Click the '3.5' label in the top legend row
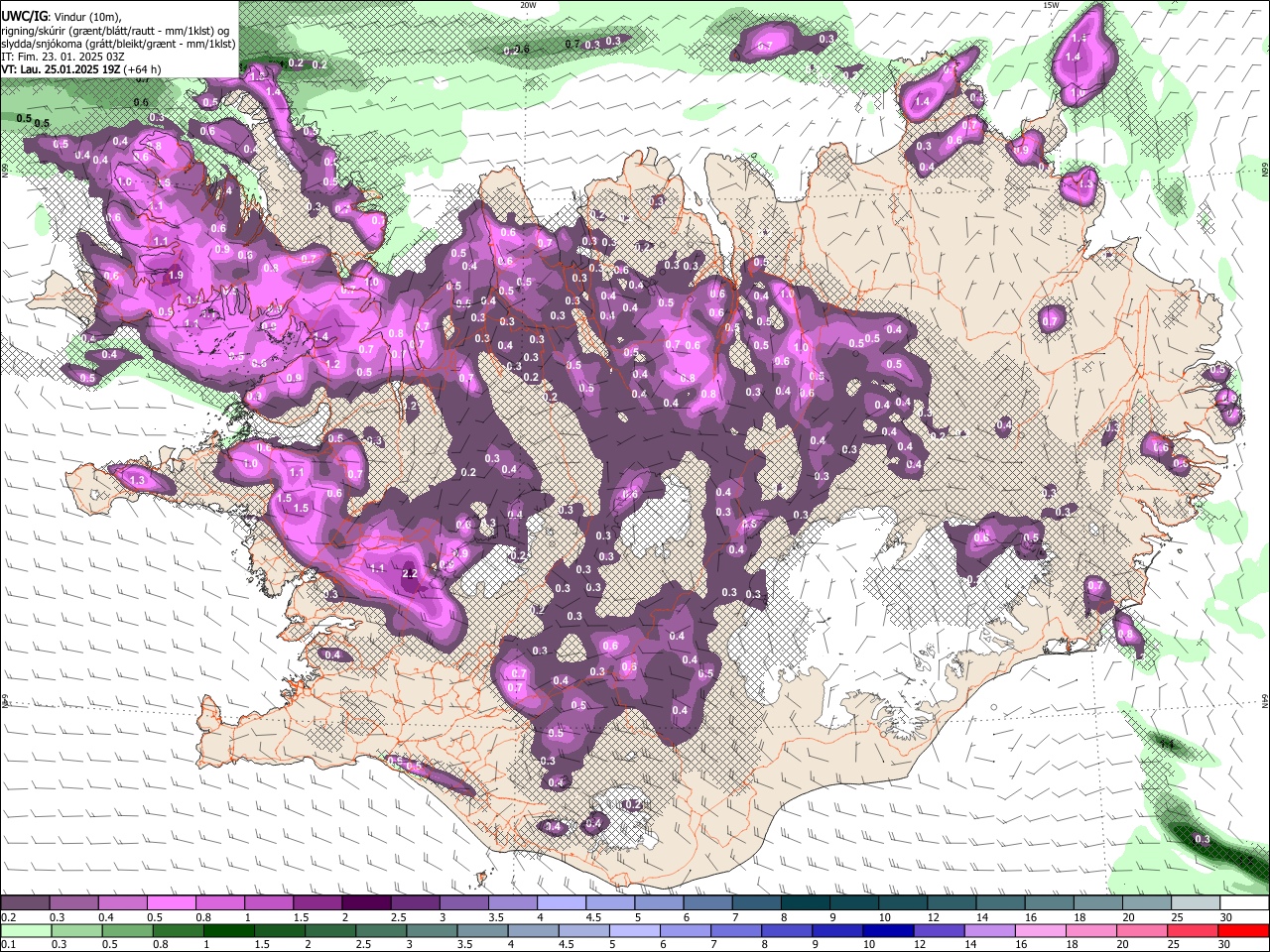The image size is (1270, 952). click(497, 917)
